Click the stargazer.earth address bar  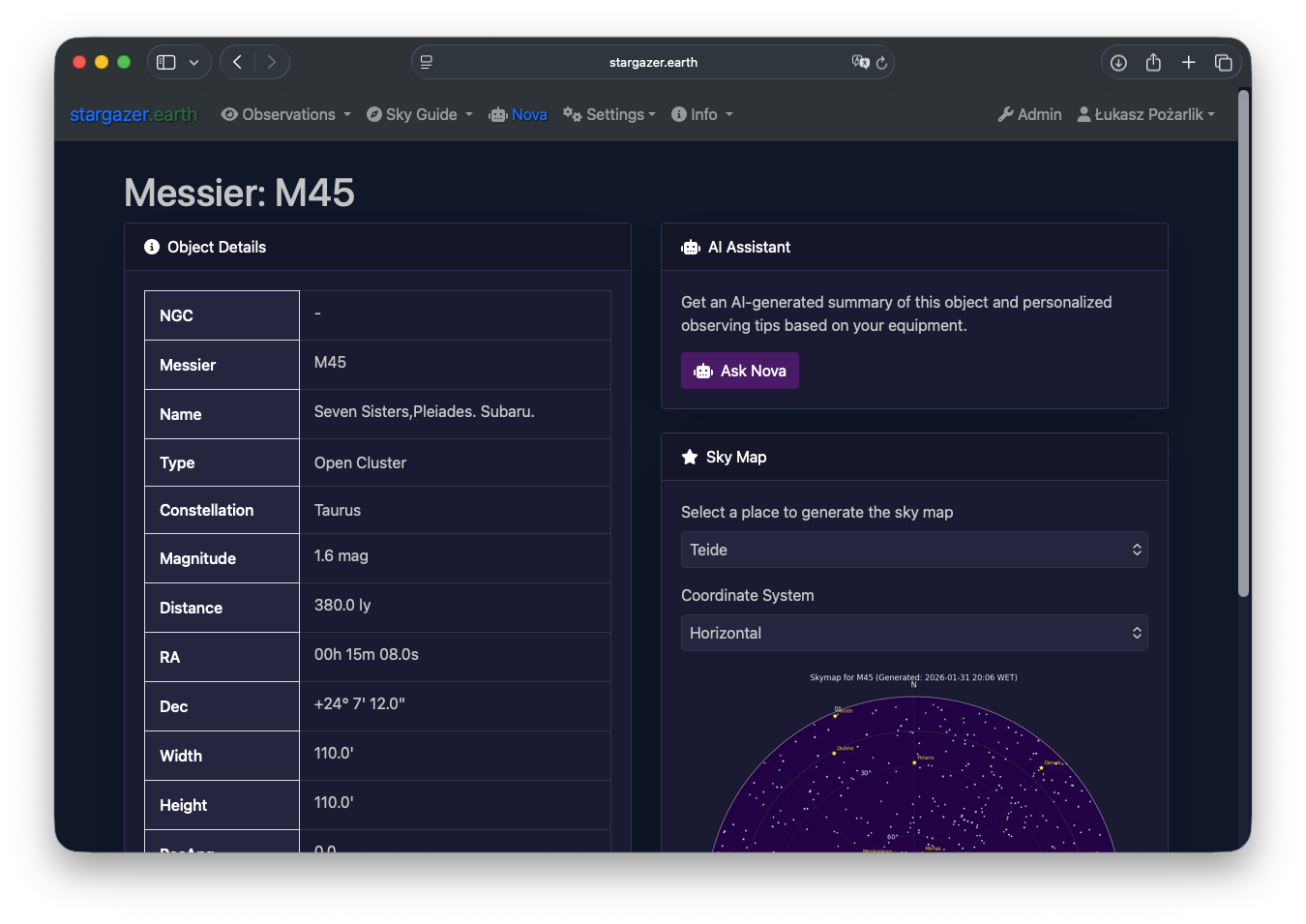[x=653, y=62]
